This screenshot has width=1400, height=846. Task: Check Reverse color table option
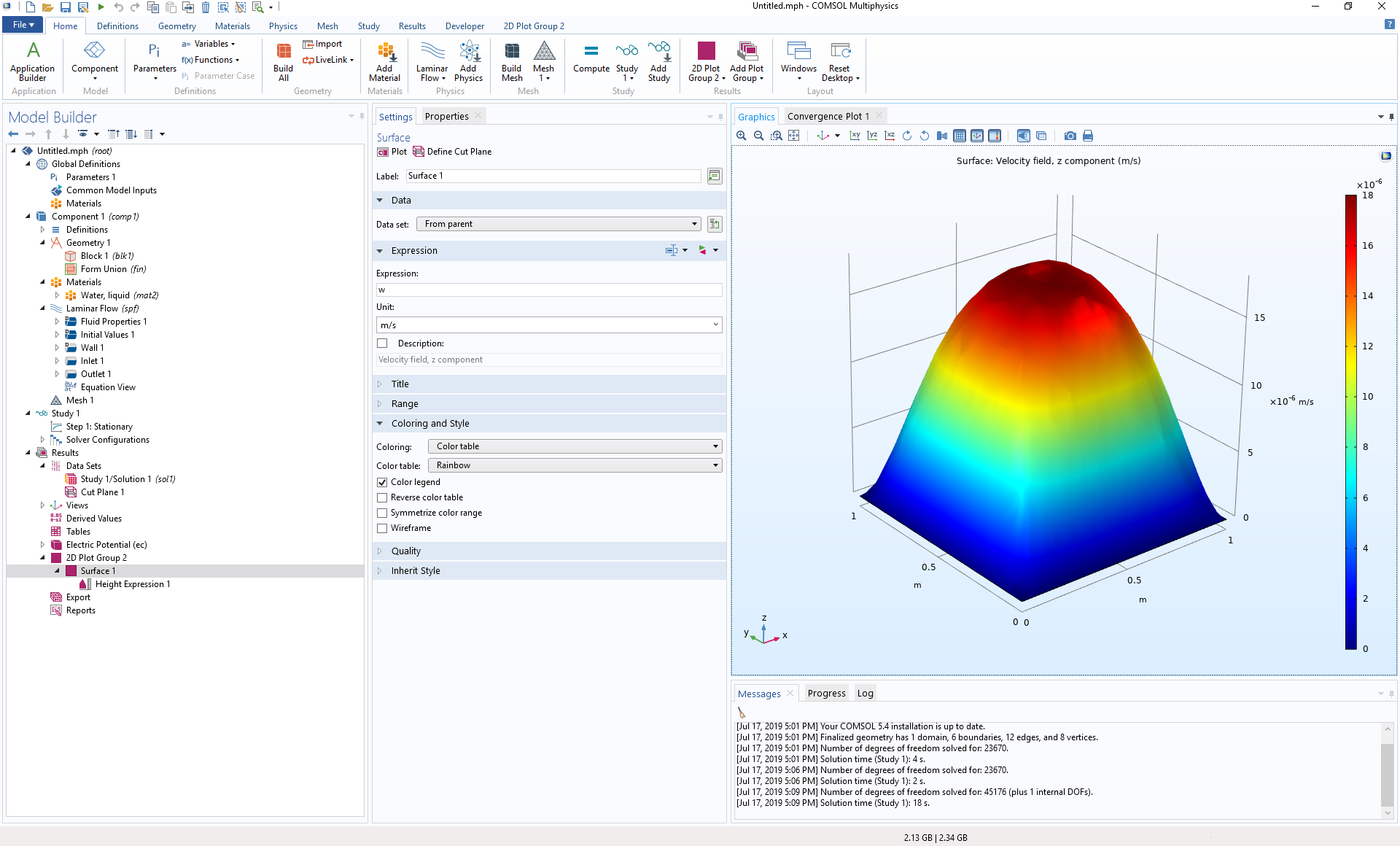click(x=382, y=497)
